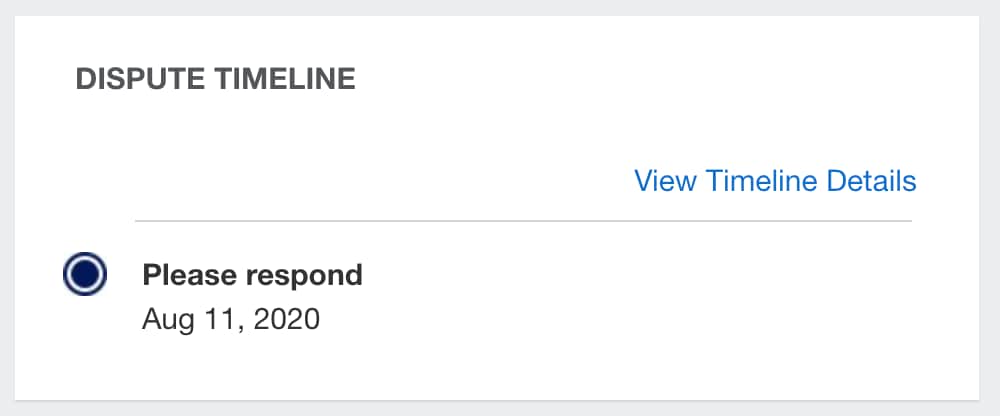Screen dimensions: 1000x416
Task: Show full dispute timeline details
Action: [x=775, y=181]
